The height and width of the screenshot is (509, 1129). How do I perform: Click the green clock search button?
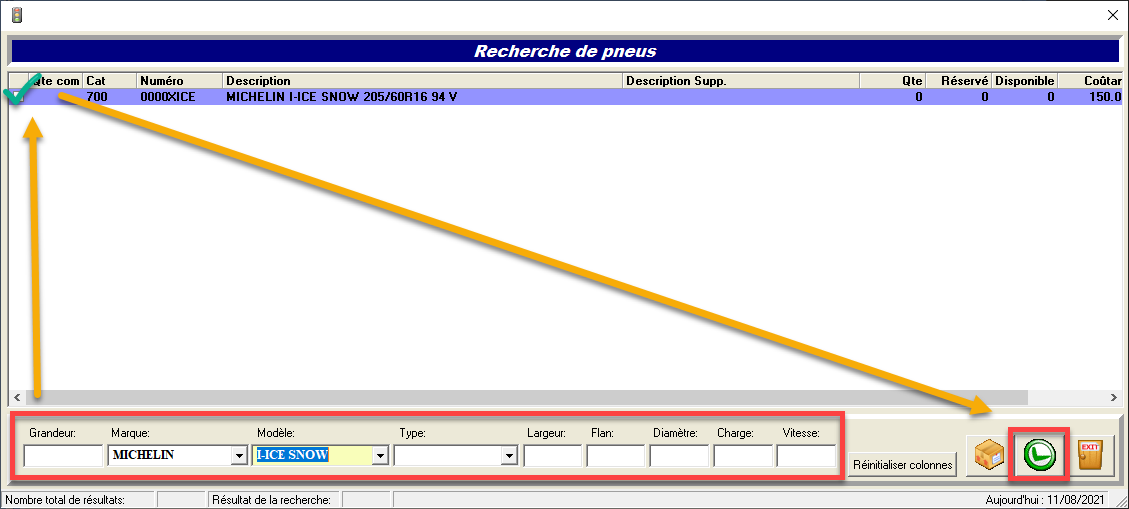coord(1039,455)
